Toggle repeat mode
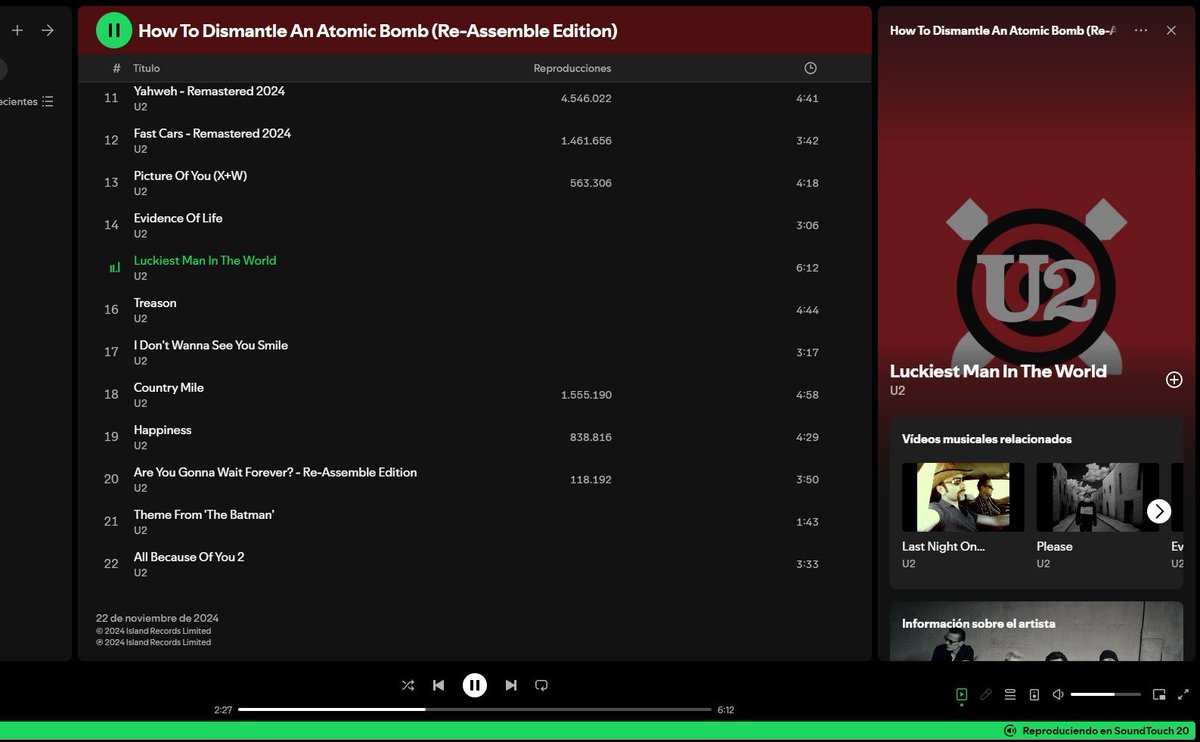The width and height of the screenshot is (1200, 742). [541, 685]
